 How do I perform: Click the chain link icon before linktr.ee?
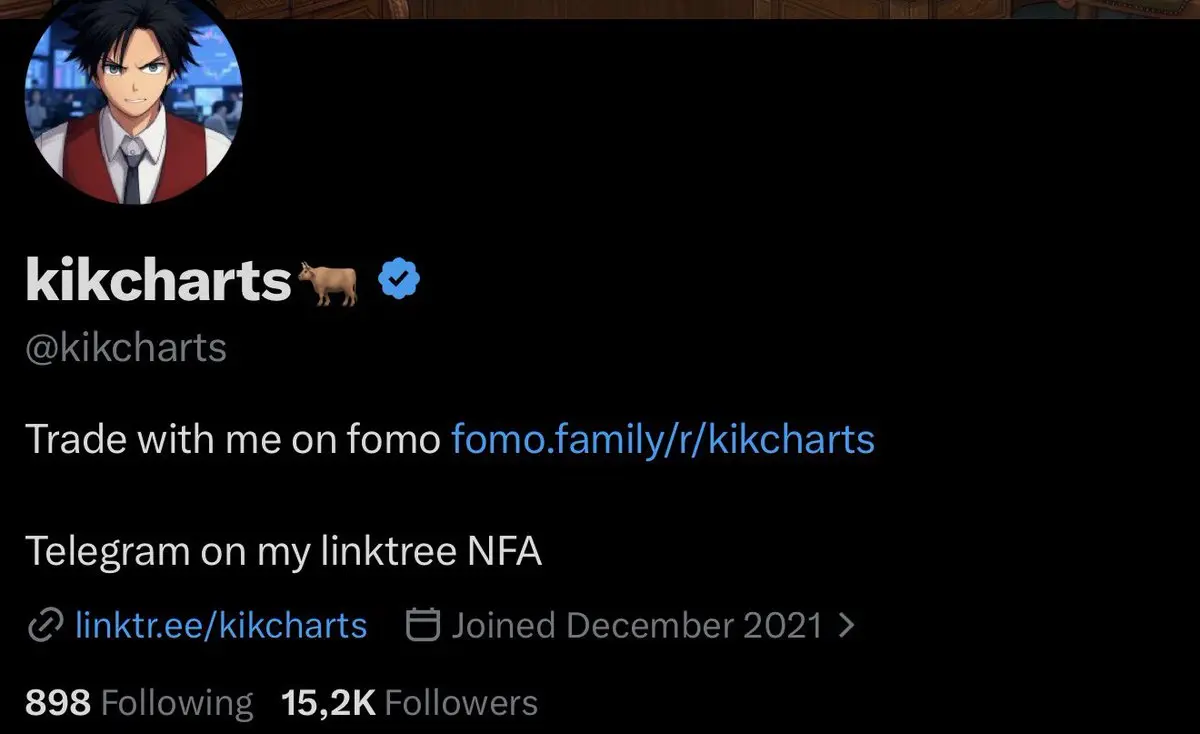(45, 626)
